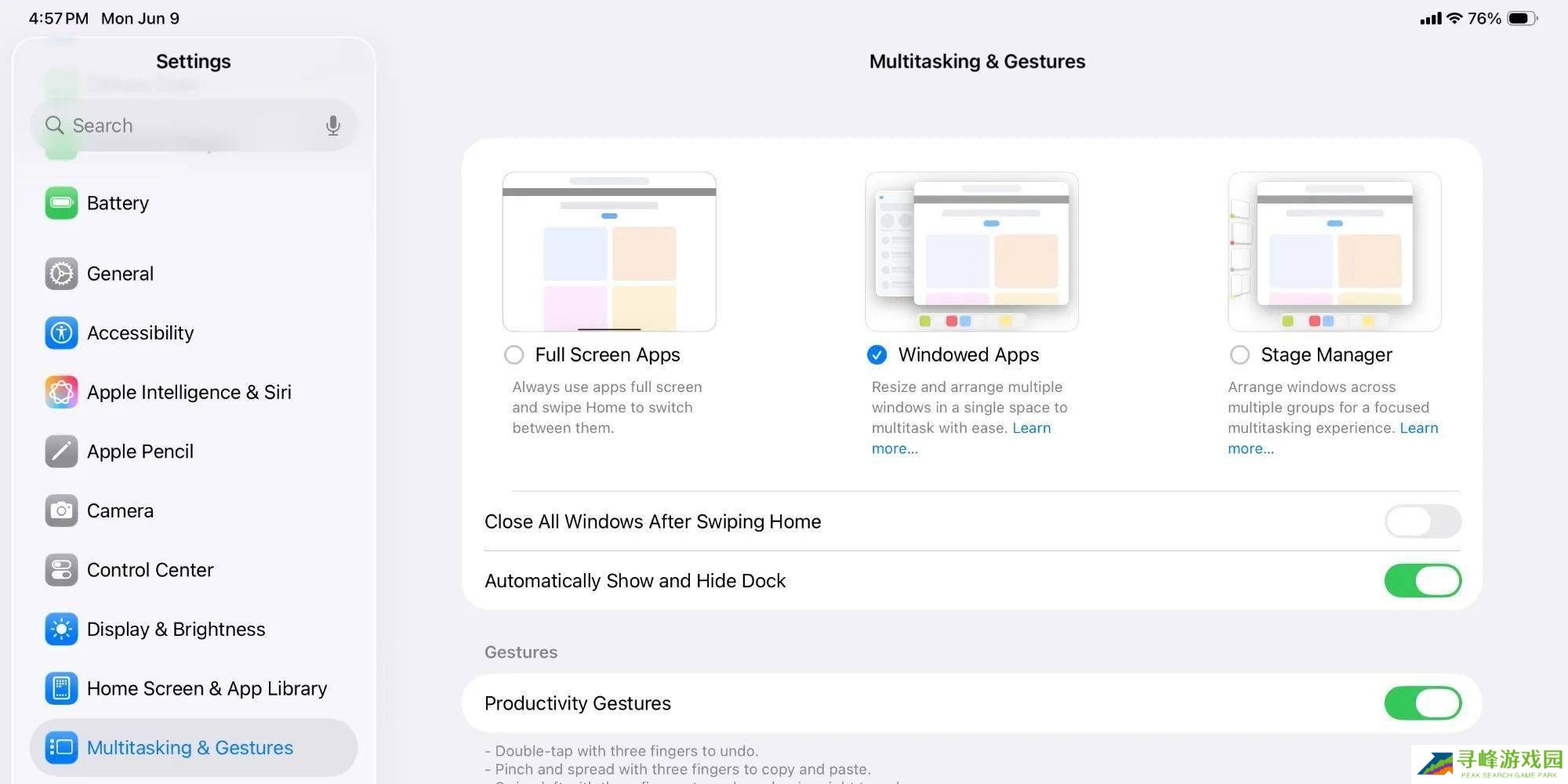Open the Accessibility menu item
The image size is (1568, 784).
coord(193,333)
